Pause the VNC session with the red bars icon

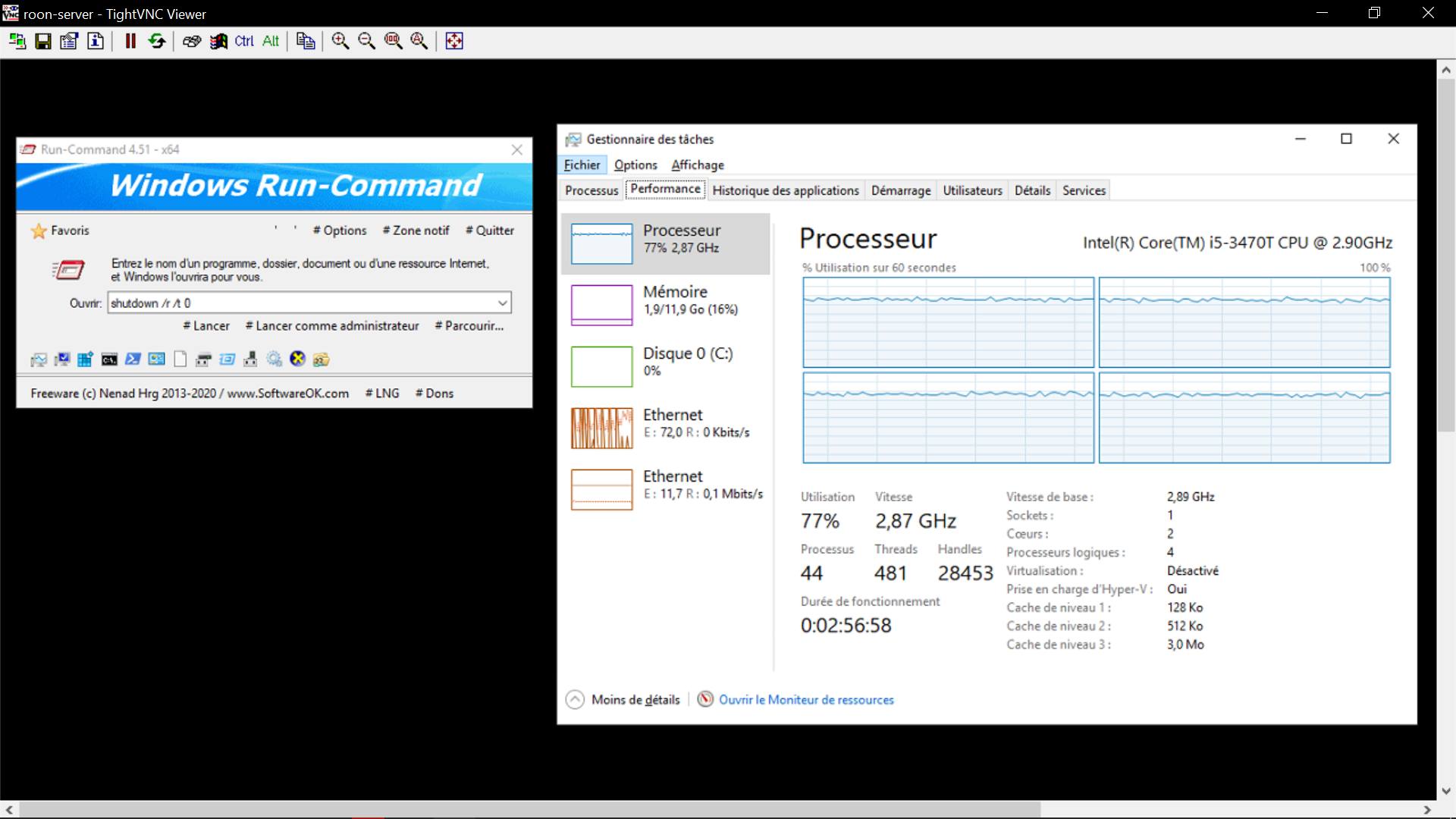[x=130, y=41]
